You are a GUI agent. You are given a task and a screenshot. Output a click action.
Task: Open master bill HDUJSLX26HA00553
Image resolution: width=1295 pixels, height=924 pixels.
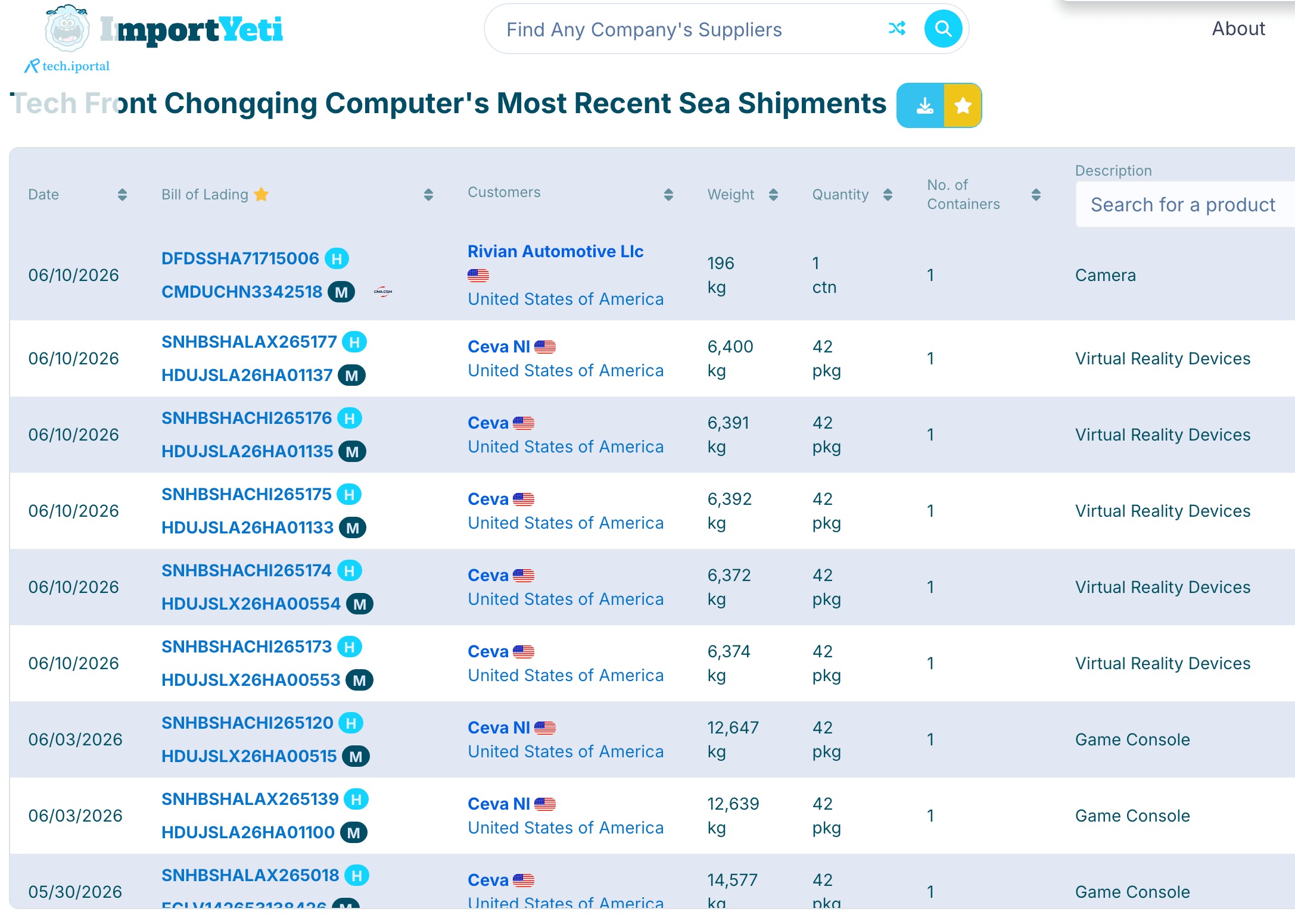[x=251, y=680]
